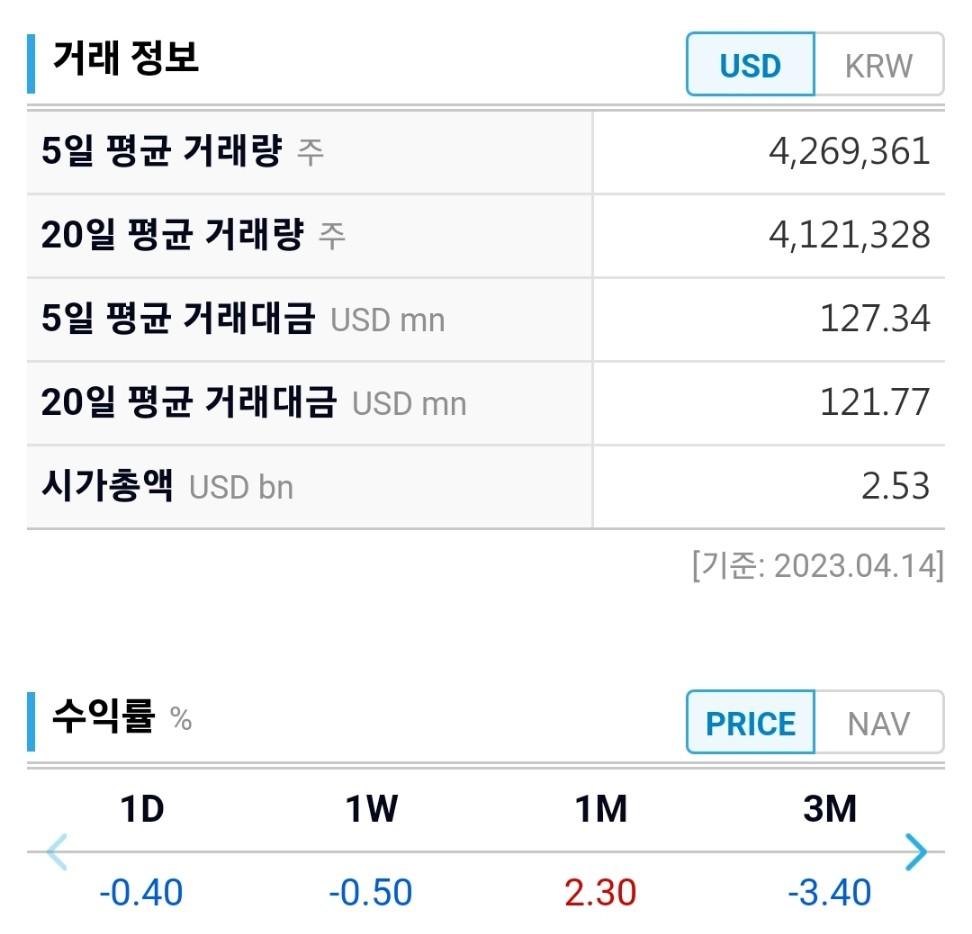
Task: Select the PRICE returns option
Action: pyautogui.click(x=749, y=723)
